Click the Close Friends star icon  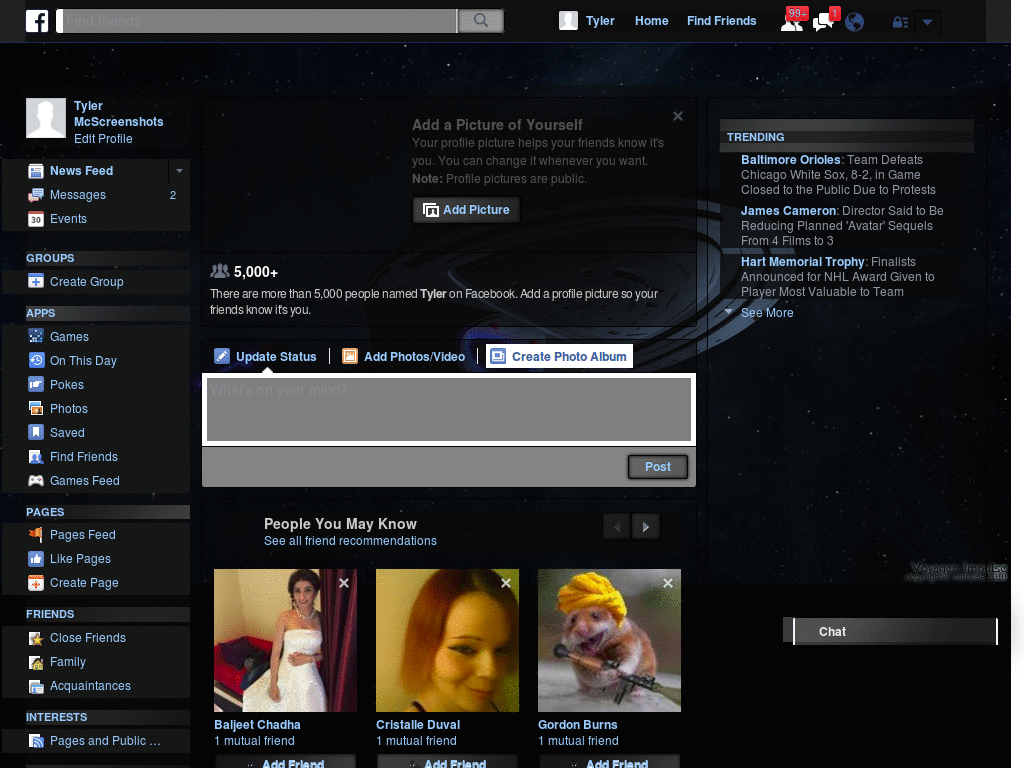coord(36,638)
